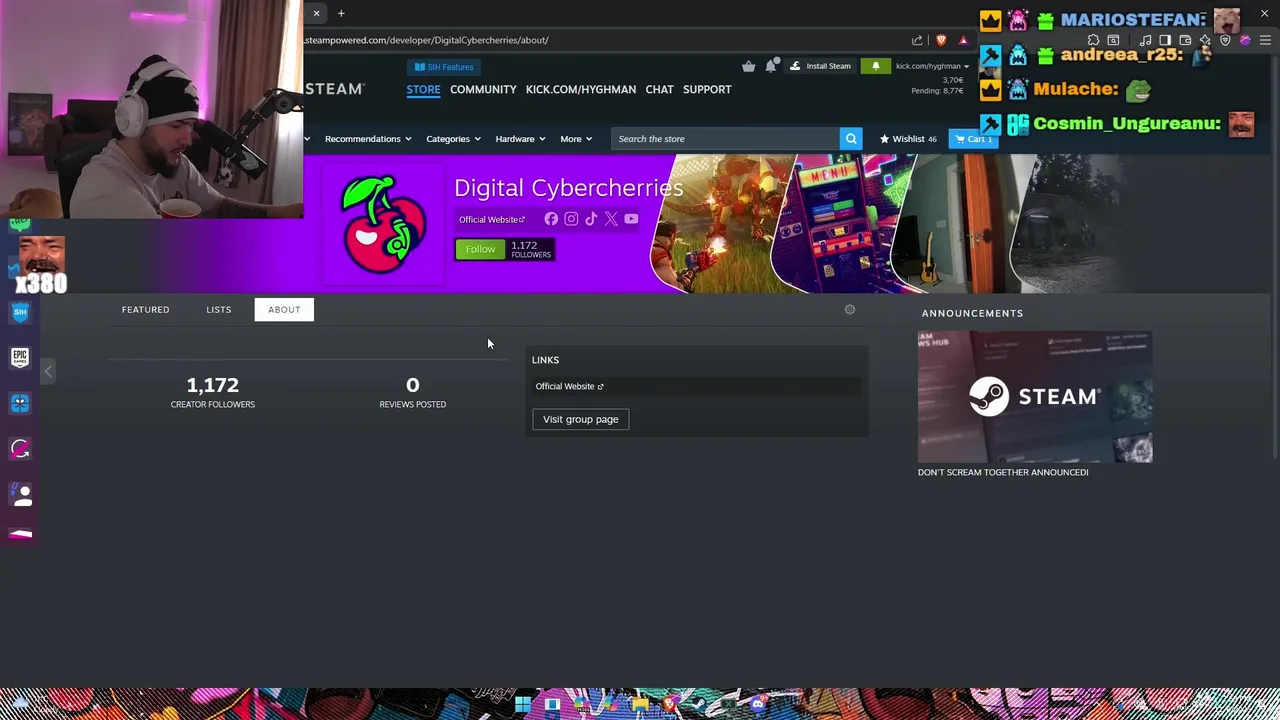This screenshot has width=1280, height=720.
Task: Click the Steam logo in header
Action: point(334,89)
